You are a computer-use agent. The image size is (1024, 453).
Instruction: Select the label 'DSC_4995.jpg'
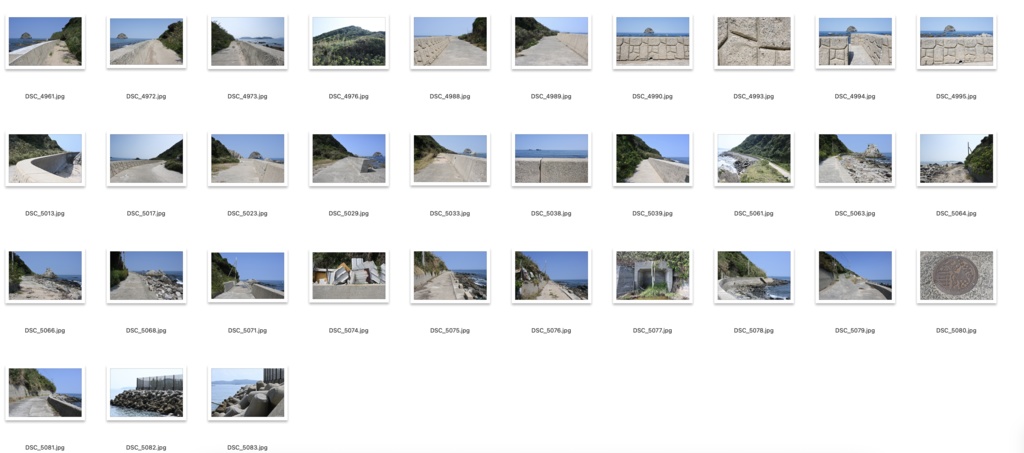pyautogui.click(x=956, y=97)
